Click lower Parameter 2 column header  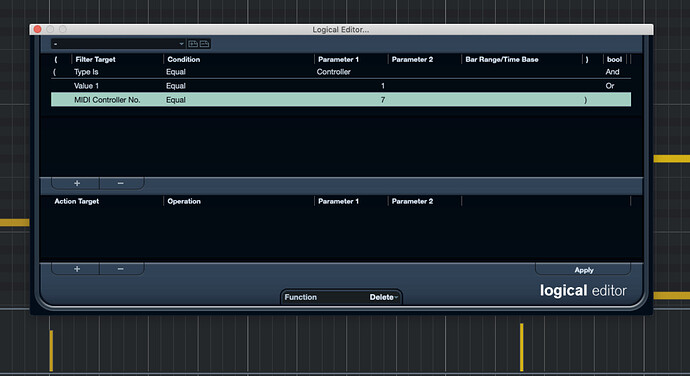[x=412, y=201]
